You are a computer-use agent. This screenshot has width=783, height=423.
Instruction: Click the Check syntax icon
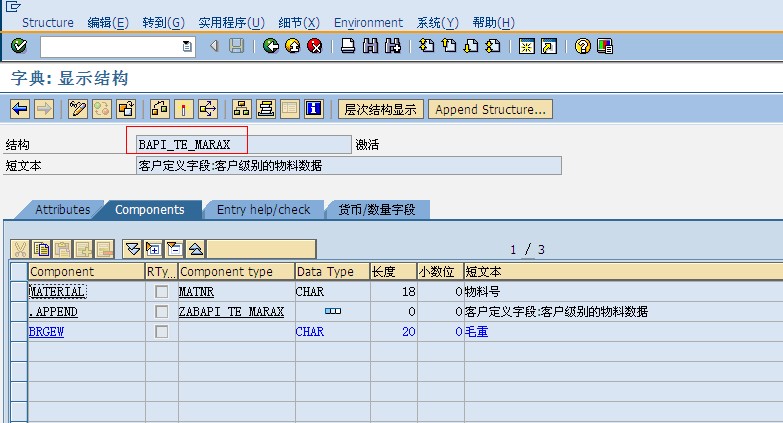tap(160, 109)
